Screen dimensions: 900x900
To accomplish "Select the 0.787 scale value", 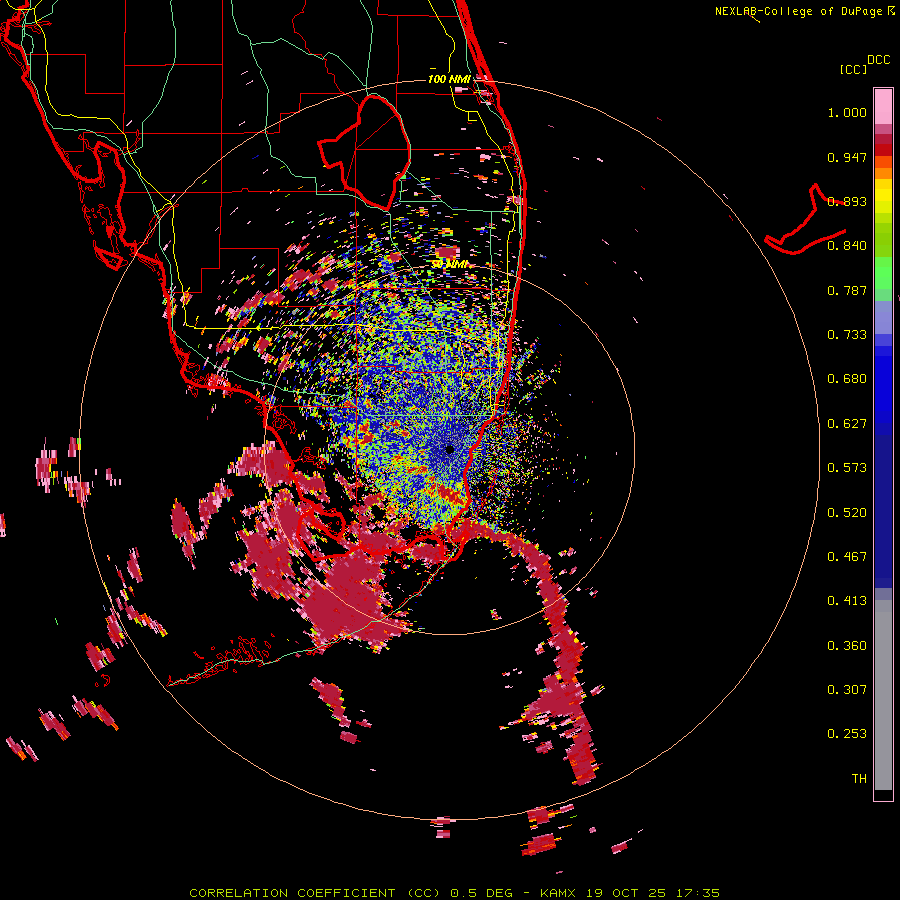I will point(847,290).
